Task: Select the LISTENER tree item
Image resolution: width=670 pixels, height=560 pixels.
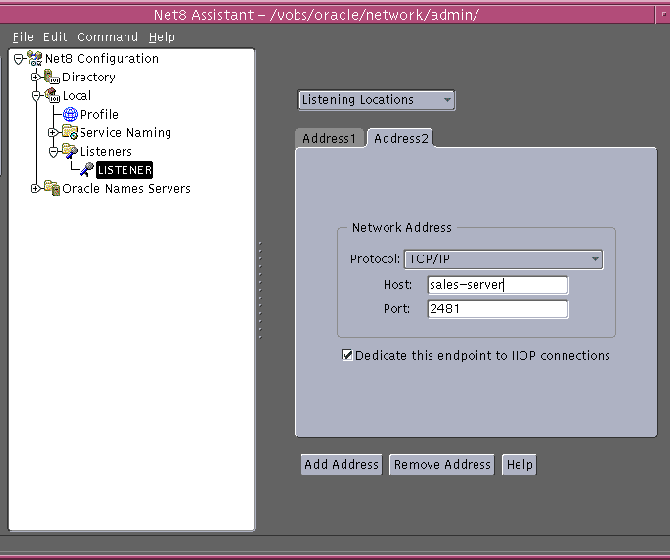Action: pos(124,170)
